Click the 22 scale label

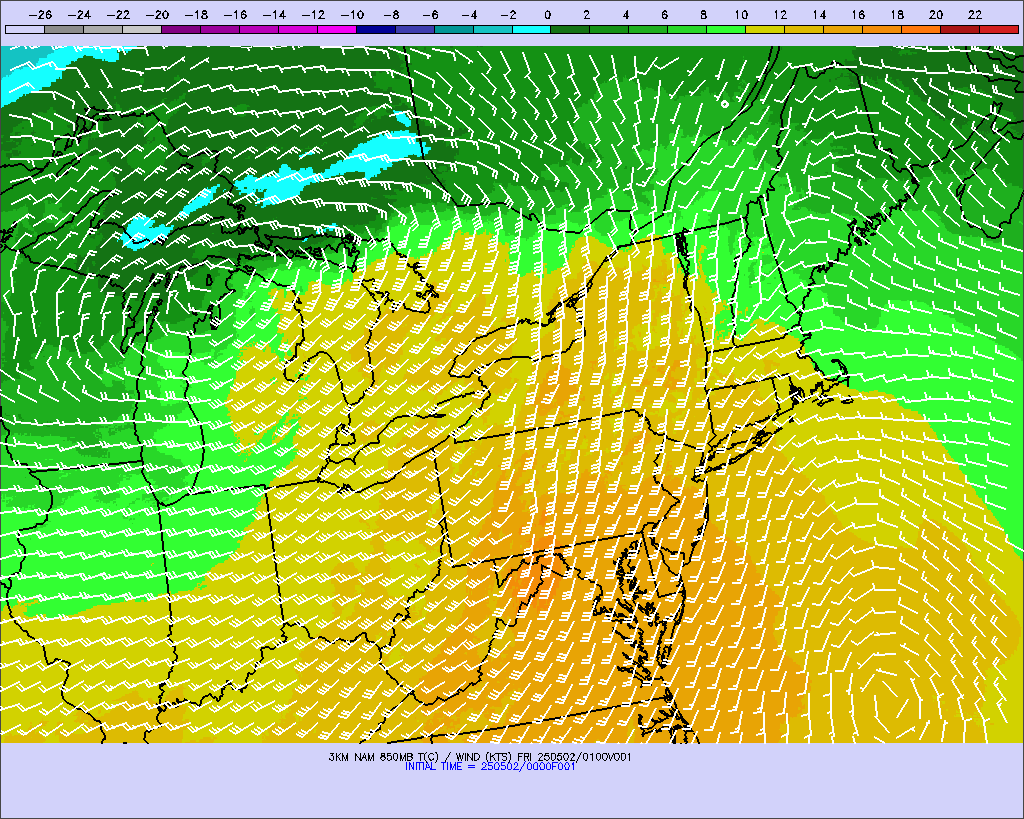point(975,15)
